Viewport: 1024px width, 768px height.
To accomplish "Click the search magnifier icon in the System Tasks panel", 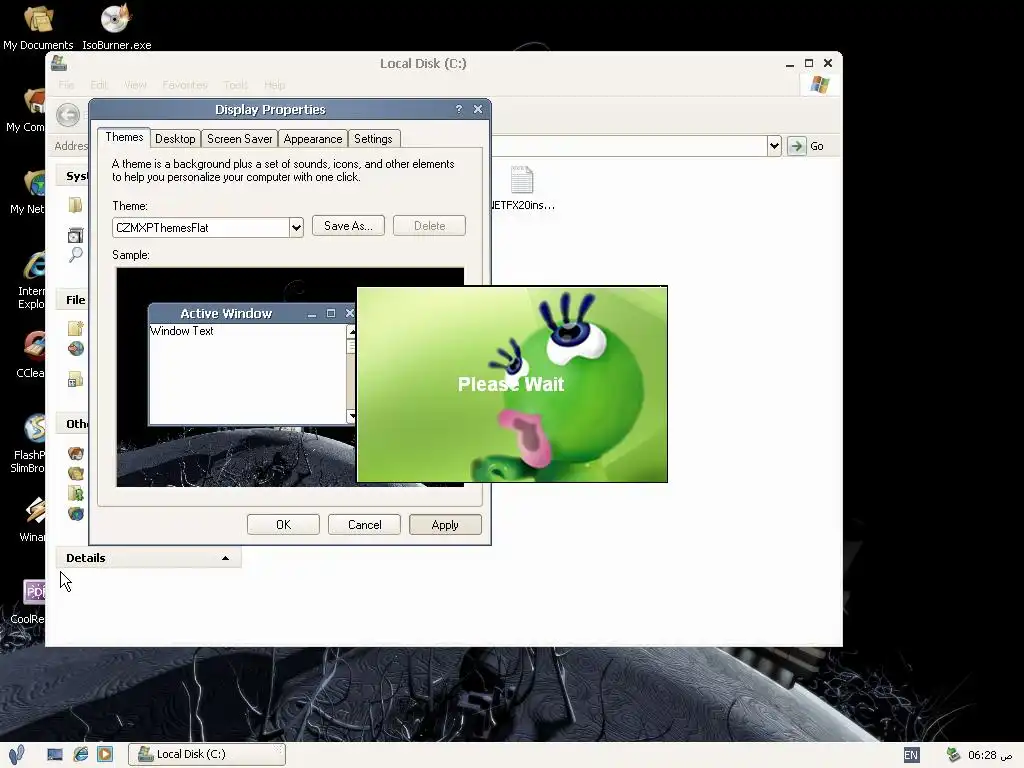I will pos(76,255).
